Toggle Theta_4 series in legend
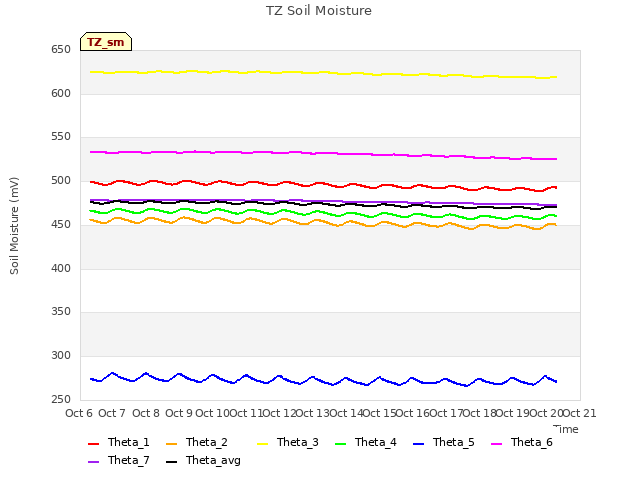640x480 pixels. (x=365, y=442)
